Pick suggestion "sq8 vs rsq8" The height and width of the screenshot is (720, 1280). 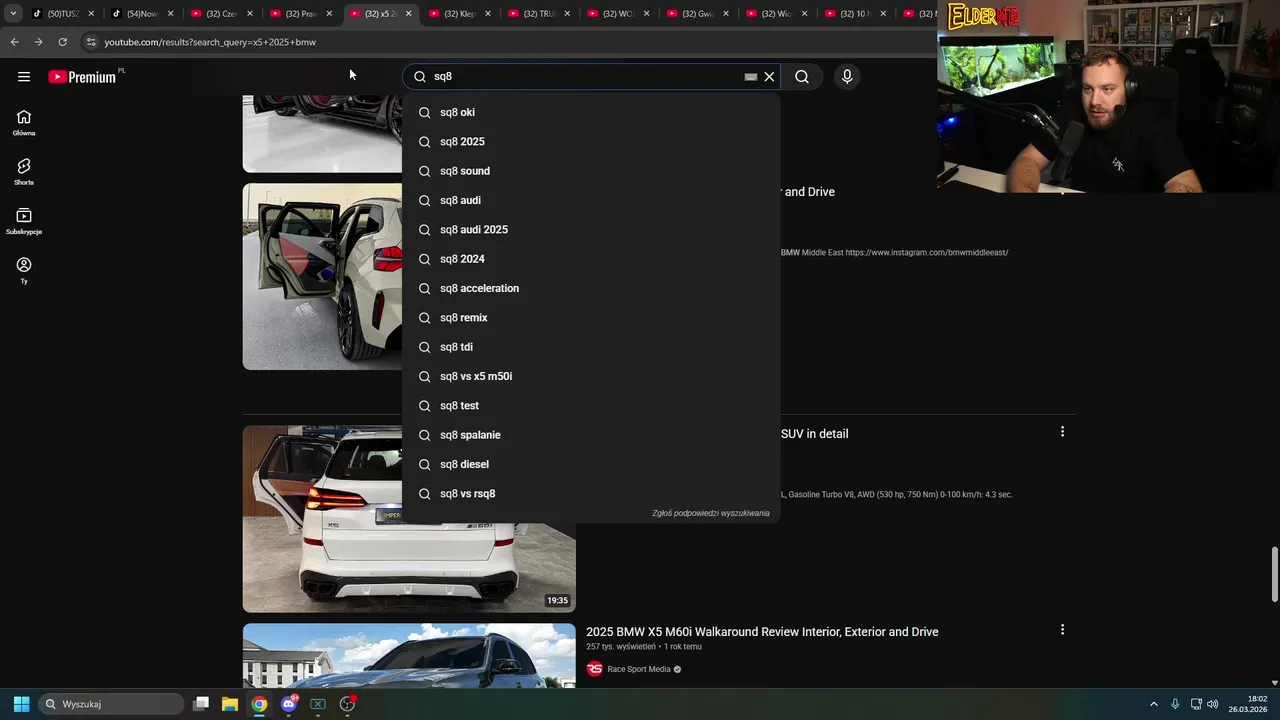[x=591, y=494]
